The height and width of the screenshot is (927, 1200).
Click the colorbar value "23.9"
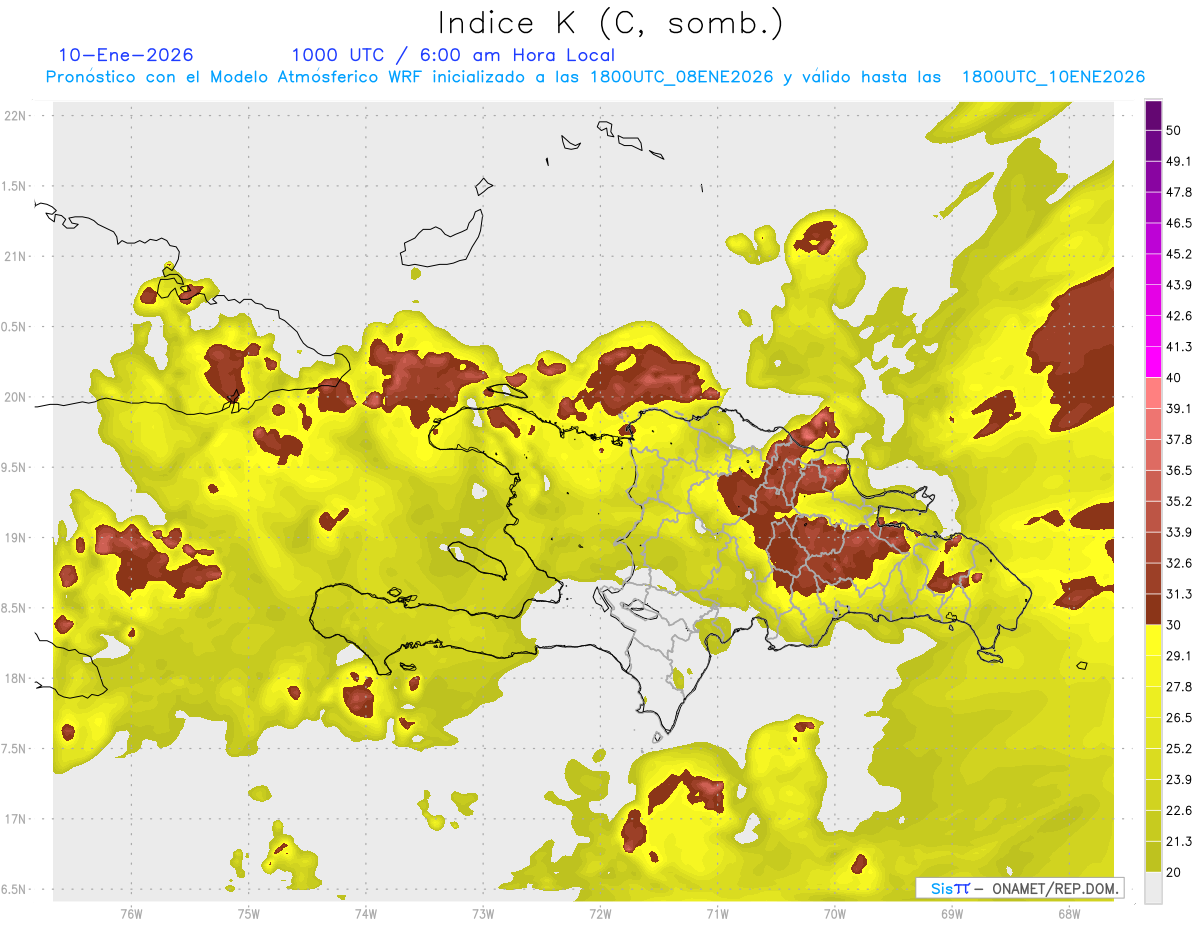(1179, 780)
